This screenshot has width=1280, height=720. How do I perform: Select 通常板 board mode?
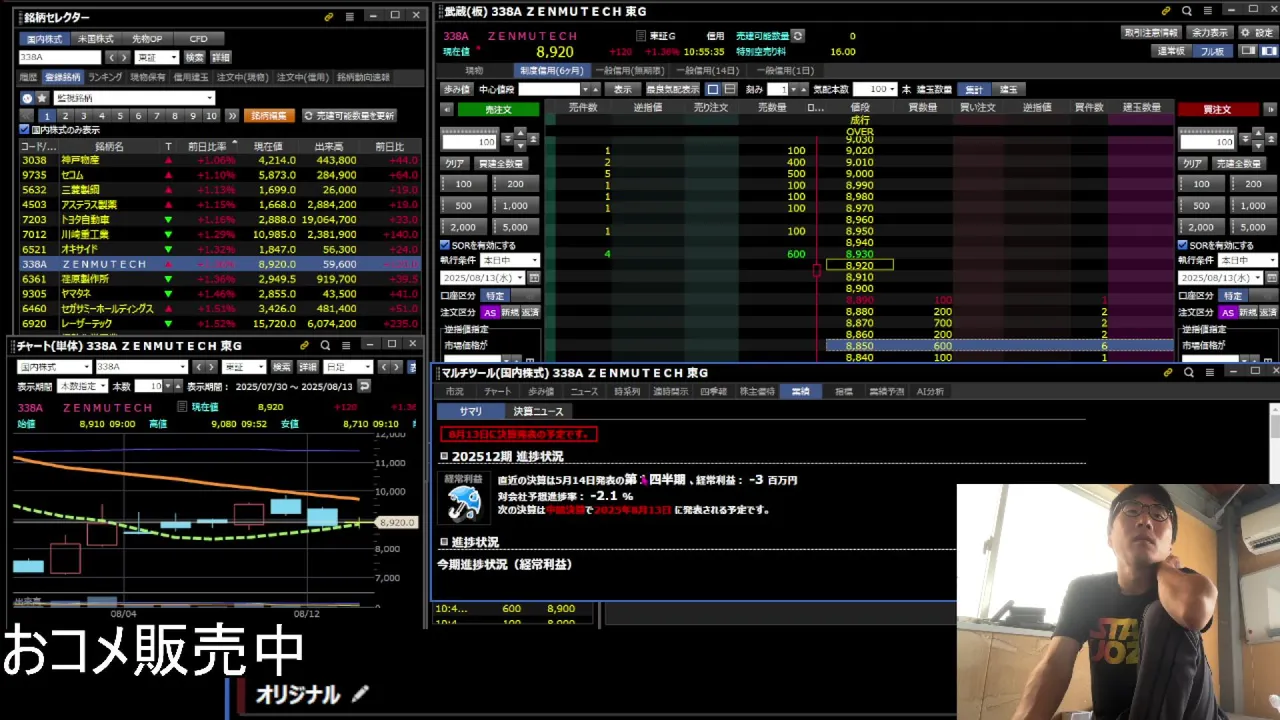(1171, 51)
